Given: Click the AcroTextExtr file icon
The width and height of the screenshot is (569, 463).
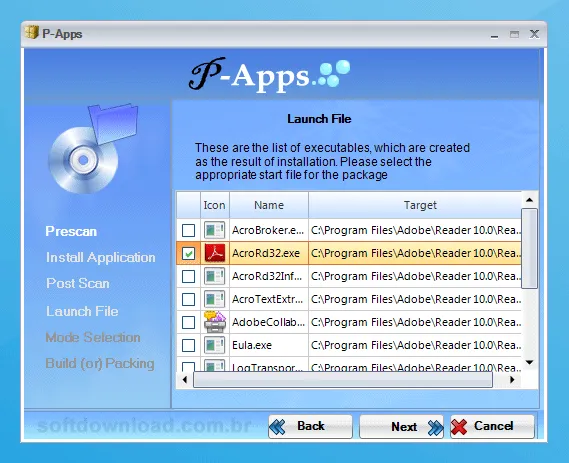Looking at the screenshot, I should (214, 299).
